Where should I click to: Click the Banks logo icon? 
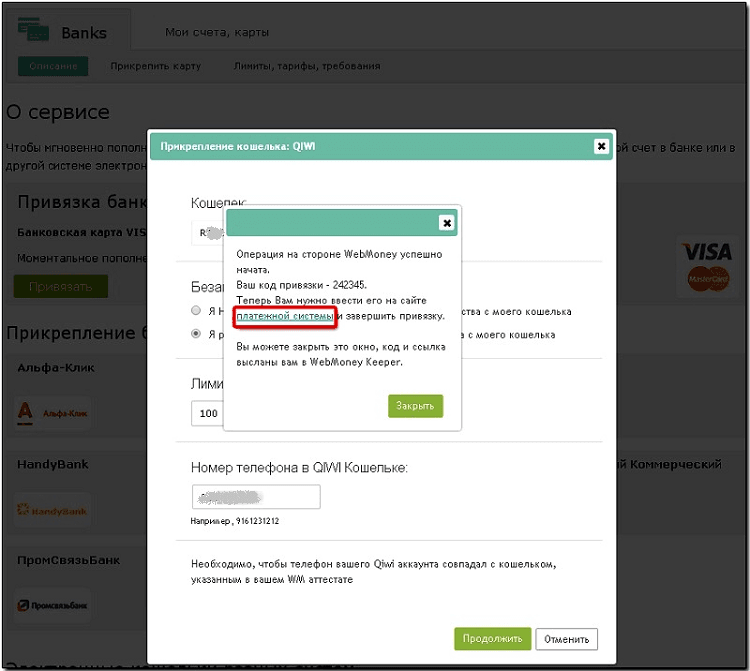pos(33,30)
